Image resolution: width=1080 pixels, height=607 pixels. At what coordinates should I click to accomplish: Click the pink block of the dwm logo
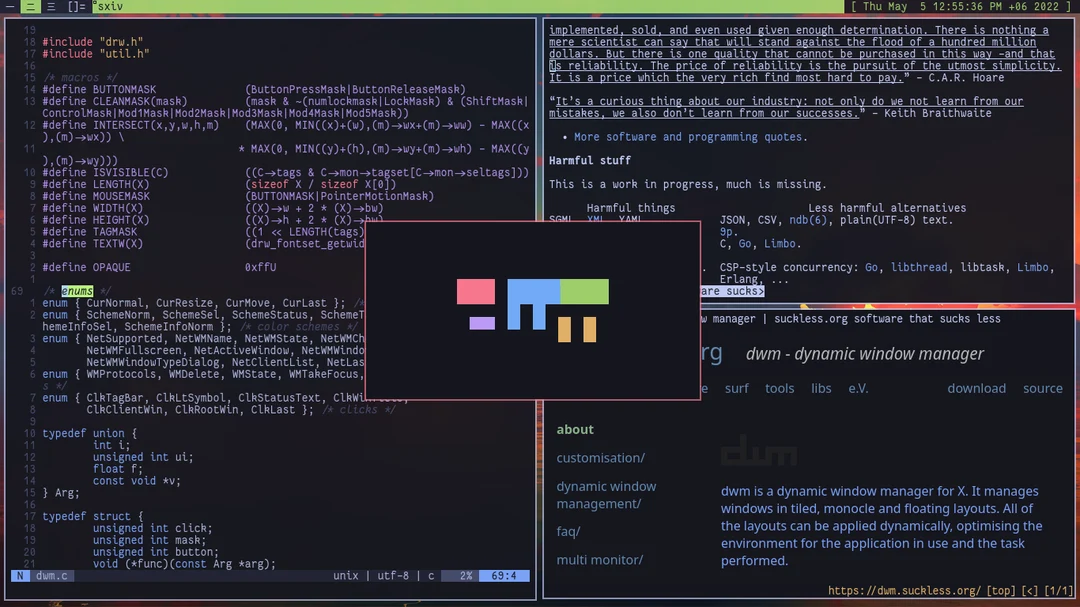pos(476,290)
